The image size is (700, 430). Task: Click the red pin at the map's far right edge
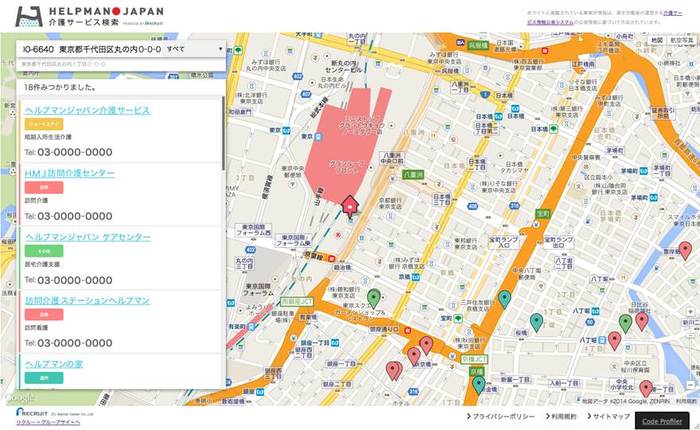click(x=684, y=250)
